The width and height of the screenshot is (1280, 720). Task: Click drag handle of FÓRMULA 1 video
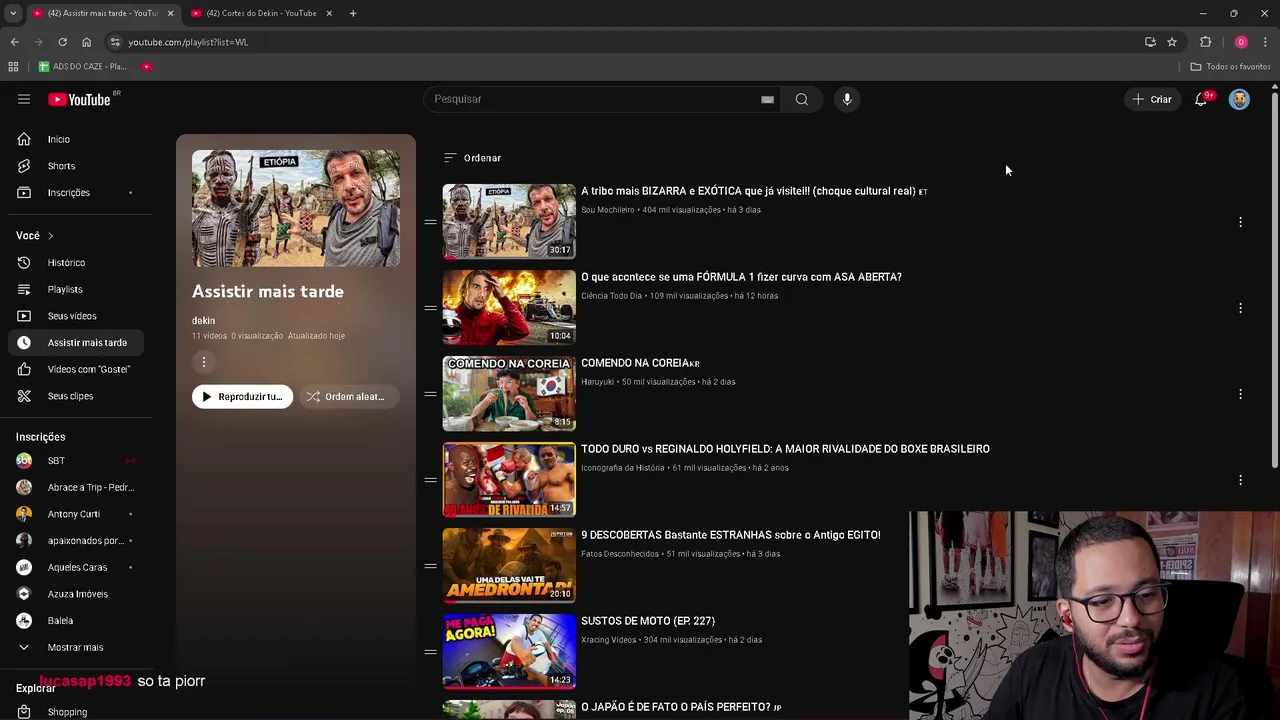tap(430, 308)
